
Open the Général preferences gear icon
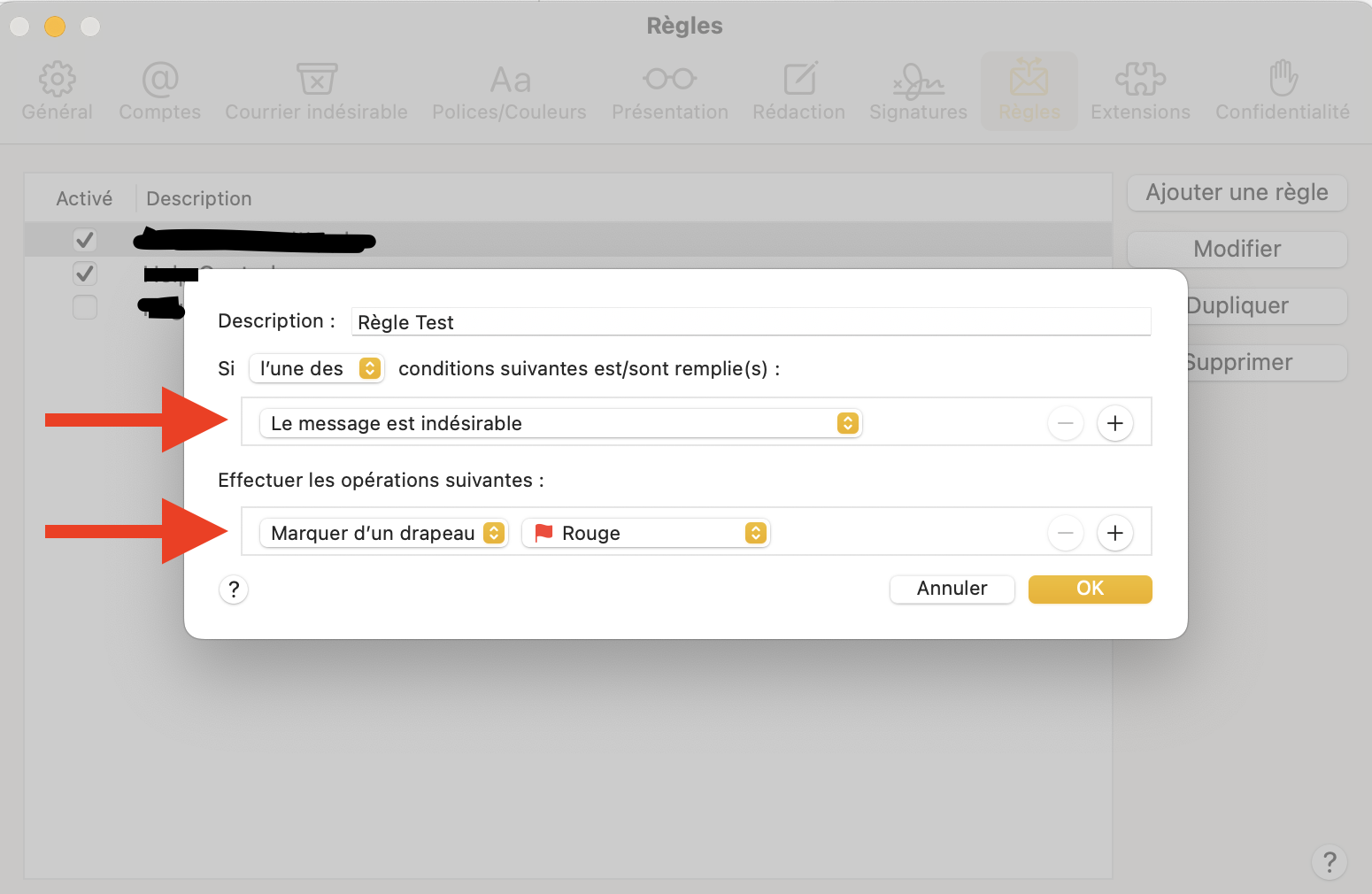[58, 80]
